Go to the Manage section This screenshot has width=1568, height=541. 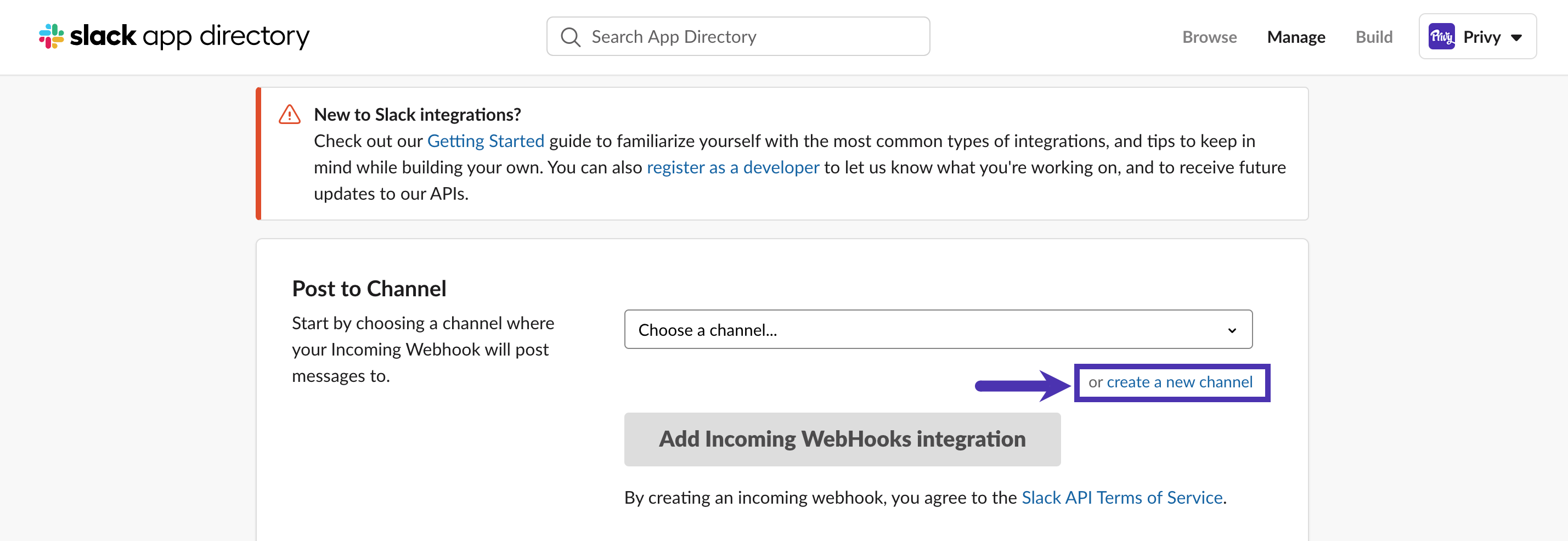1296,37
